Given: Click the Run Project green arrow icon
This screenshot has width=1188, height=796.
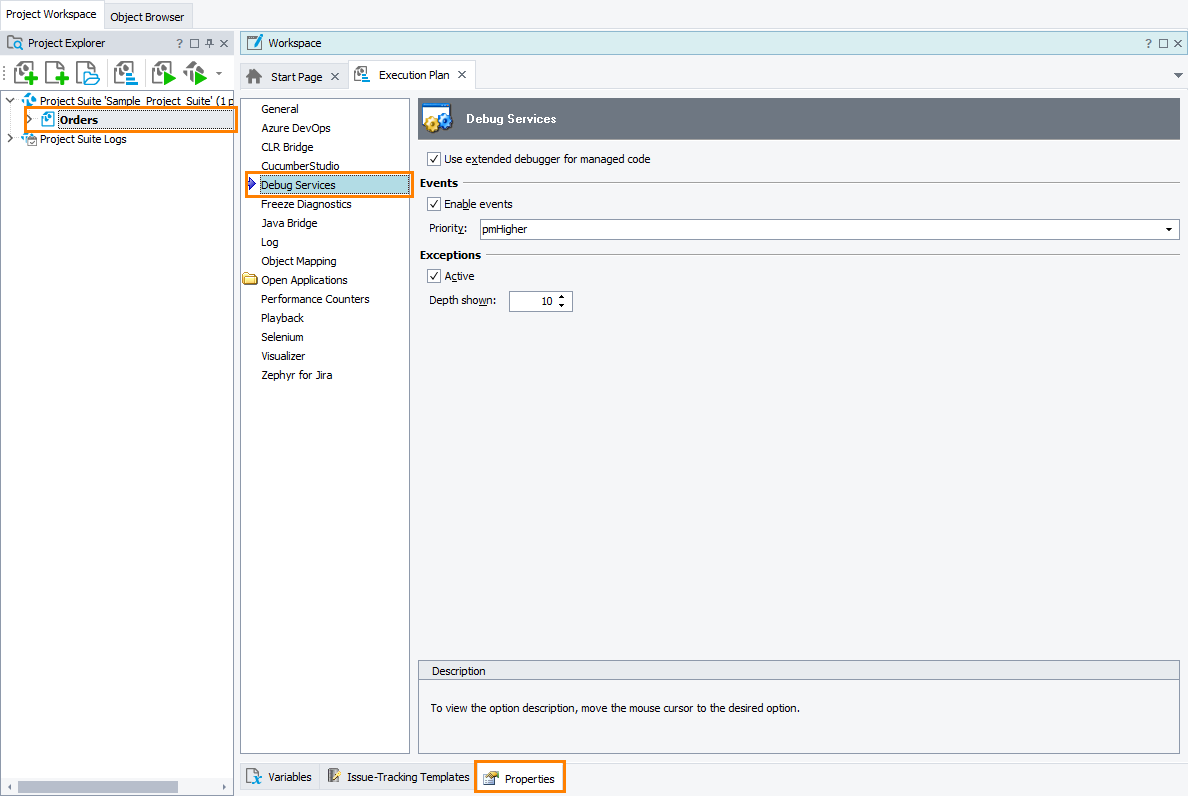Looking at the screenshot, I should point(163,73).
